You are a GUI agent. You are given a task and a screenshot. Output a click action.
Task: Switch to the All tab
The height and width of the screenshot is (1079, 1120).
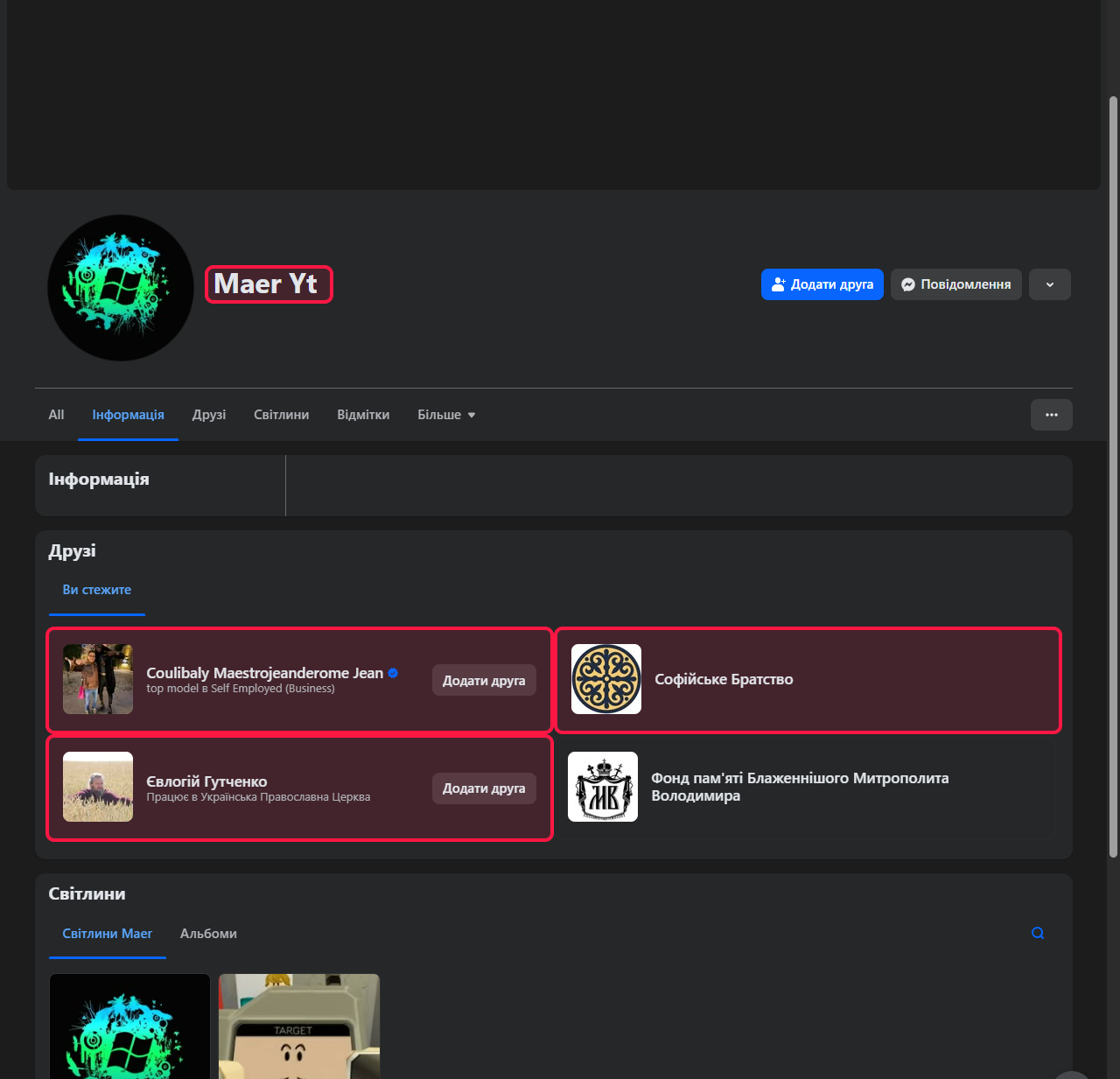click(x=56, y=415)
